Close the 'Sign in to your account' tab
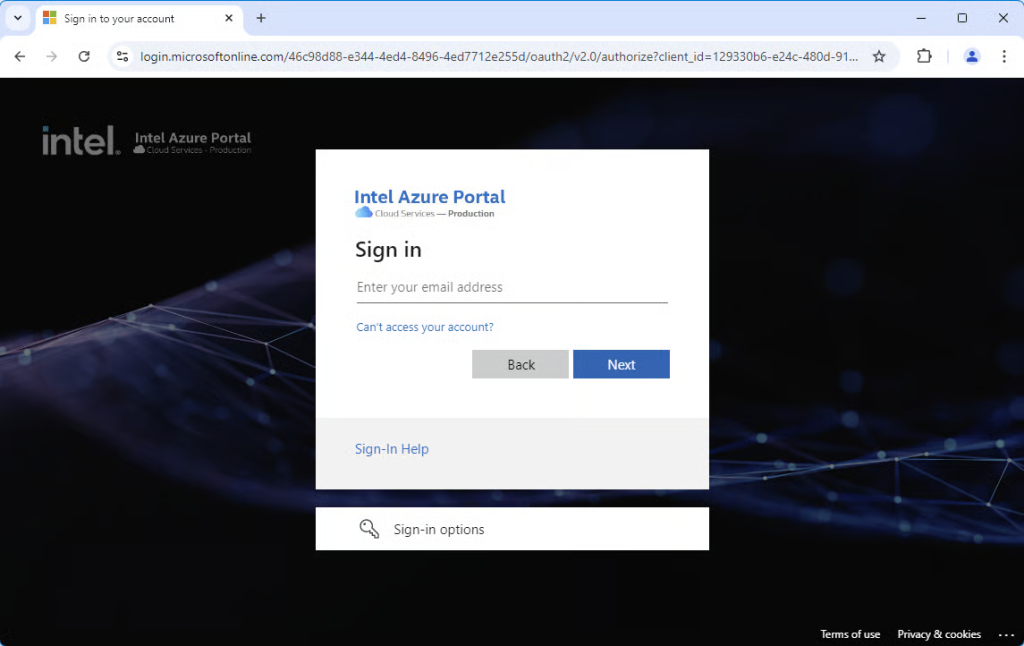 coord(228,18)
